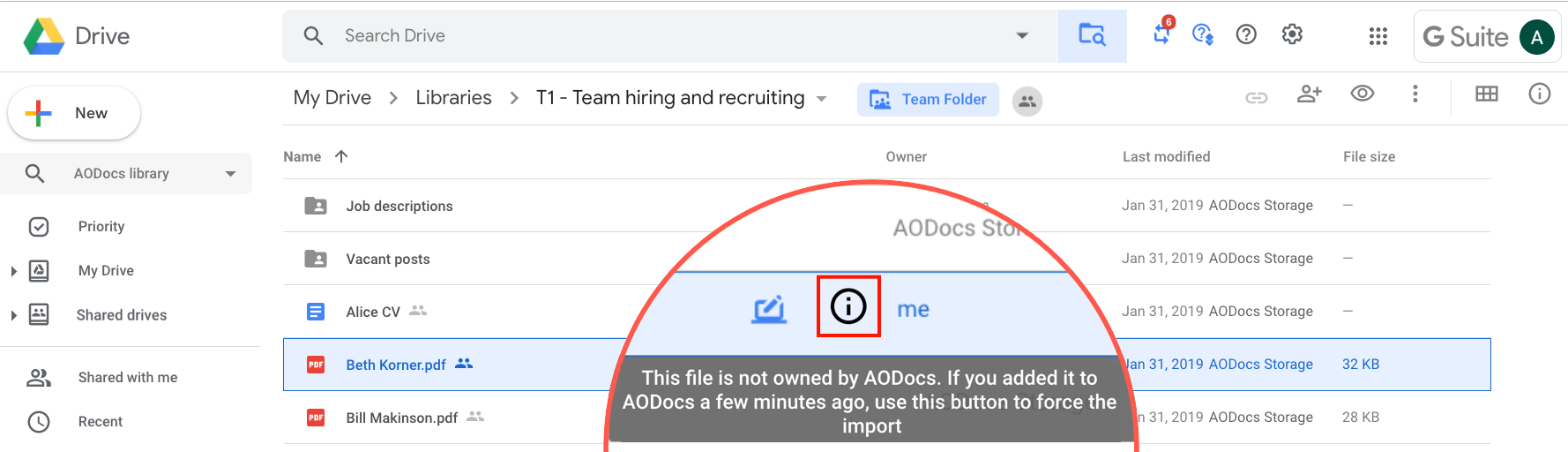1568x452 pixels.
Task: Toggle the preview eye icon
Action: click(x=1363, y=93)
